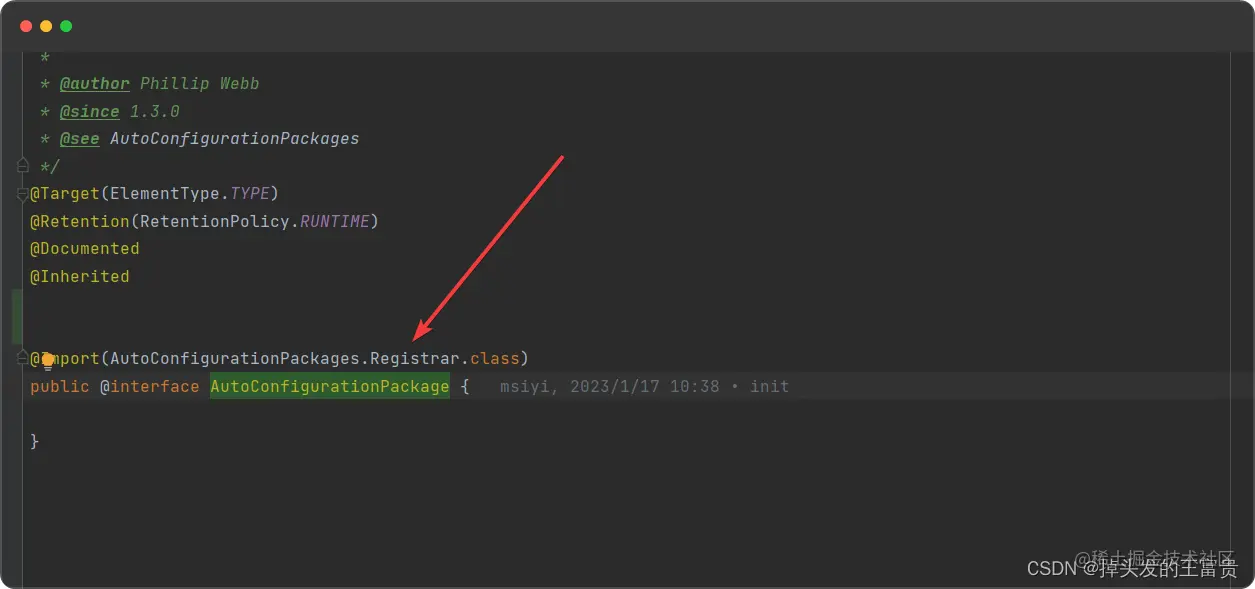Click the RUNTIME constant
The height and width of the screenshot is (589, 1255).
pos(335,221)
